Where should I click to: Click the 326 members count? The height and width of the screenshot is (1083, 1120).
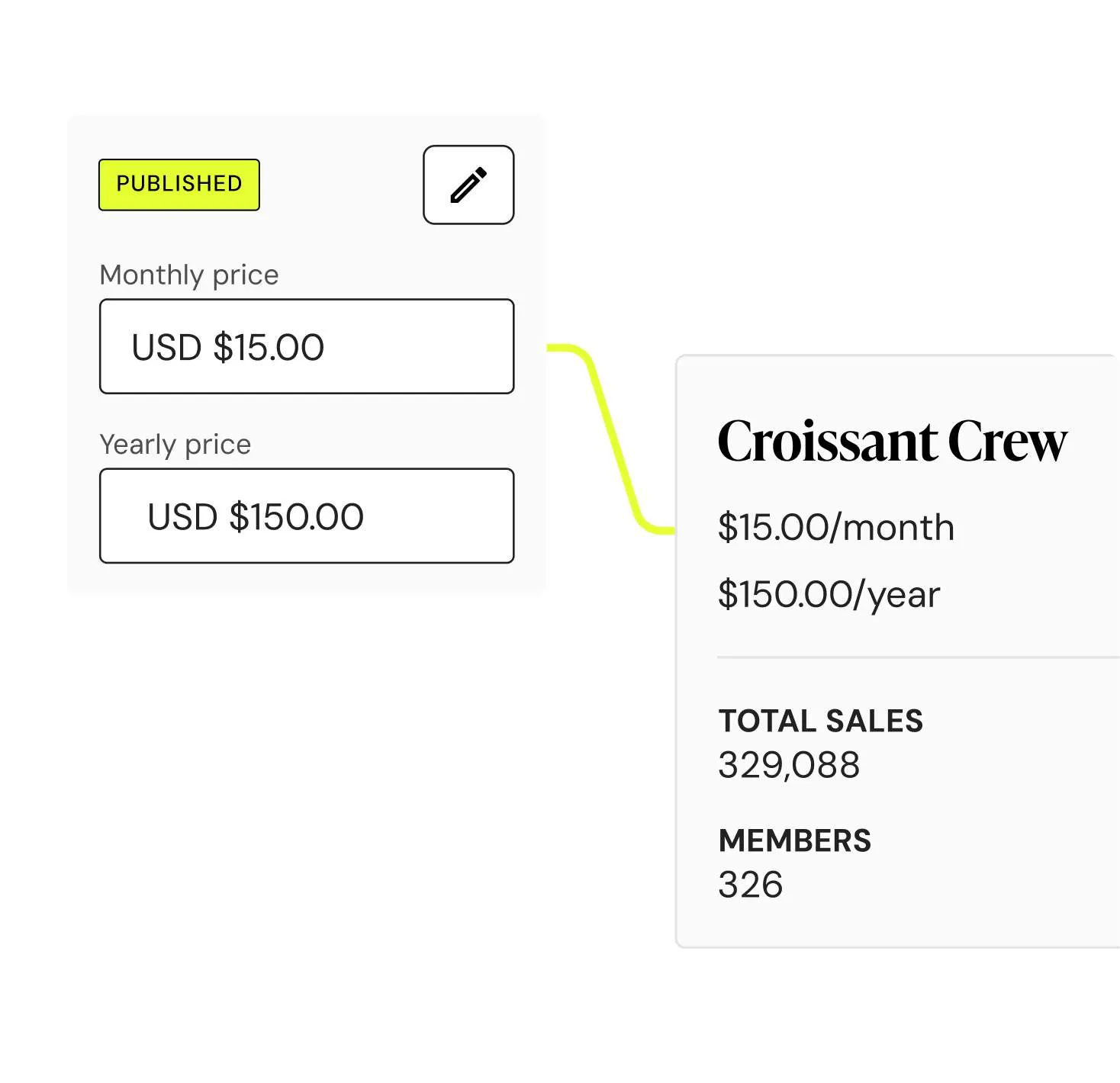(x=750, y=885)
